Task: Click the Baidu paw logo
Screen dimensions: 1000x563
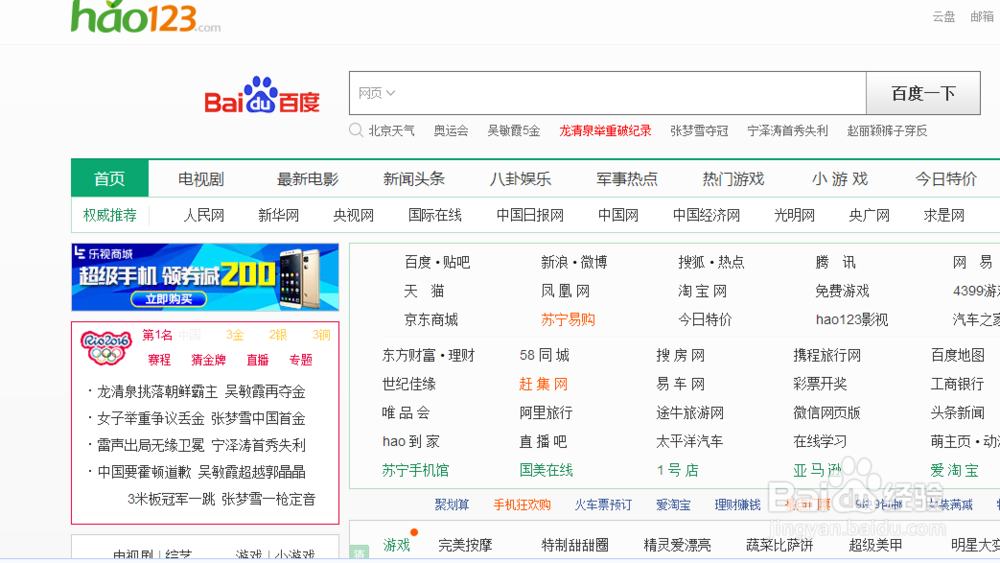Action: click(x=262, y=95)
